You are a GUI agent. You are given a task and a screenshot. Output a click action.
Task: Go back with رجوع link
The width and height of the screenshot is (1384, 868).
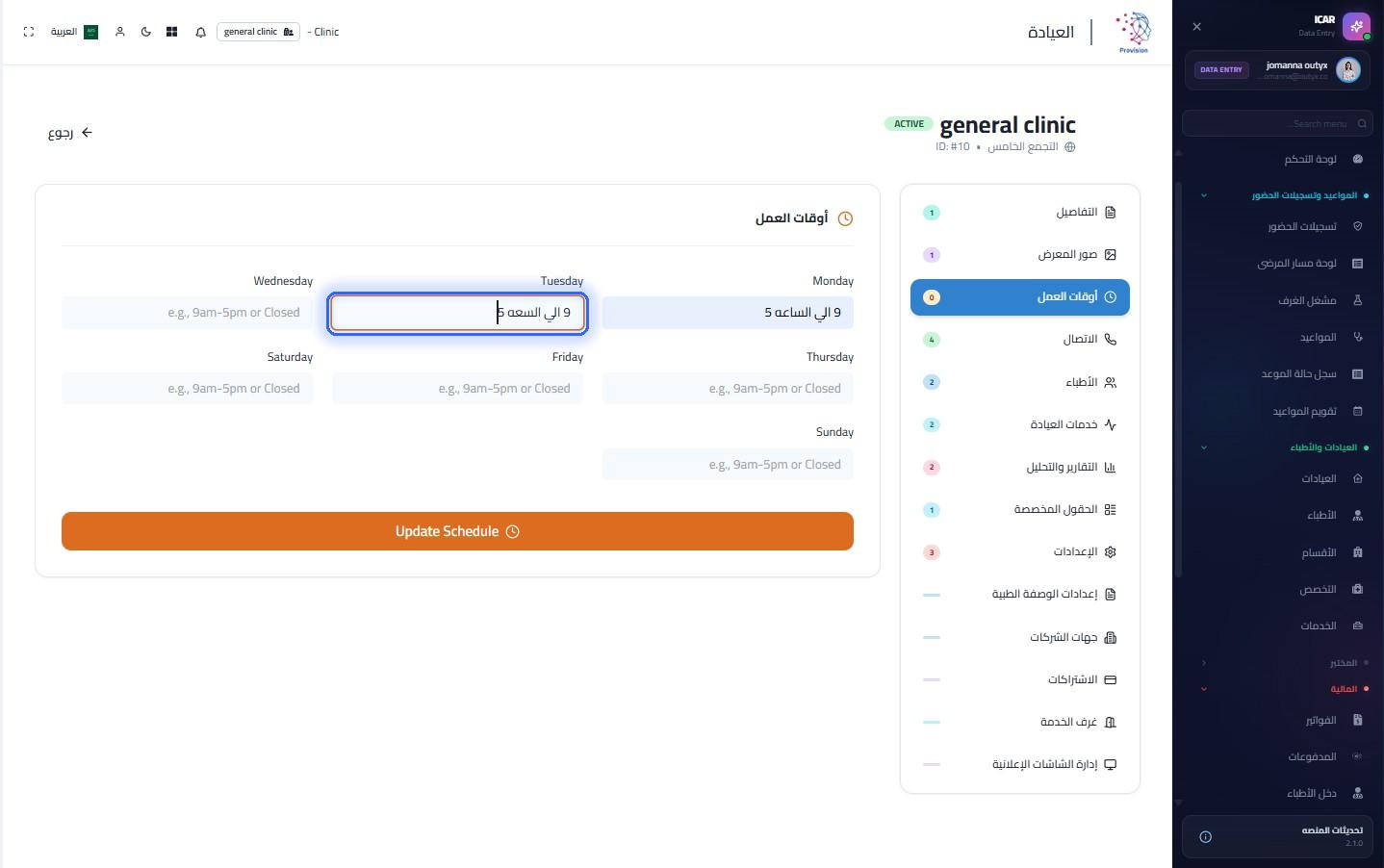(x=69, y=133)
